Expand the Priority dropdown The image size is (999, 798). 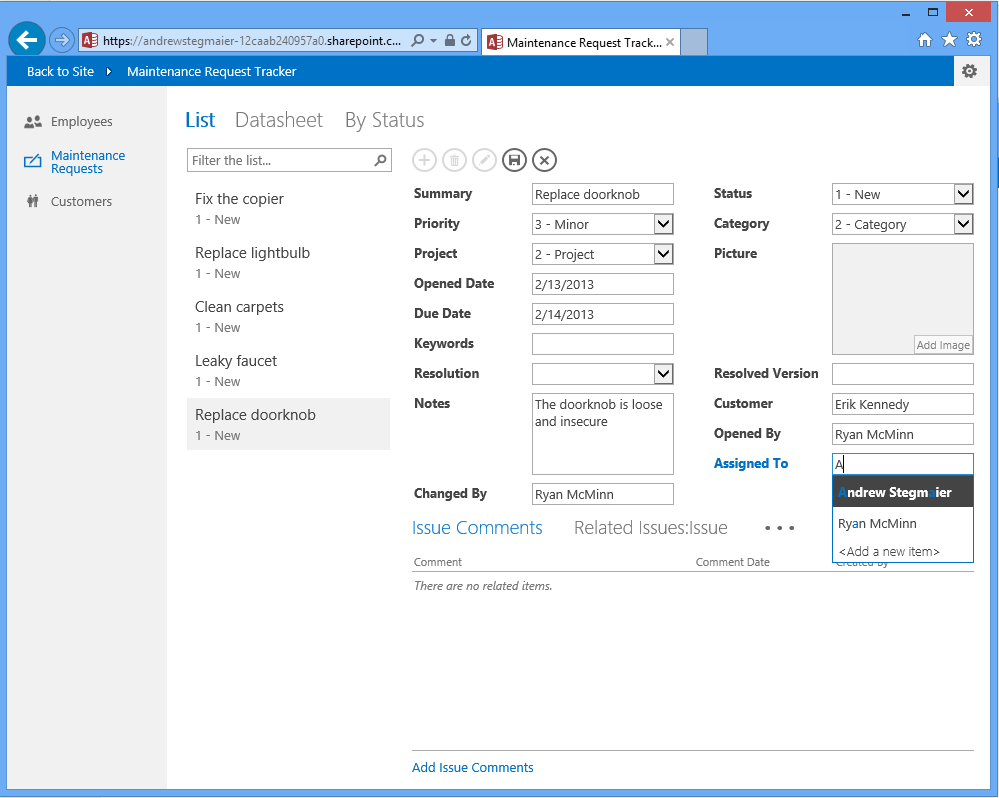[663, 224]
